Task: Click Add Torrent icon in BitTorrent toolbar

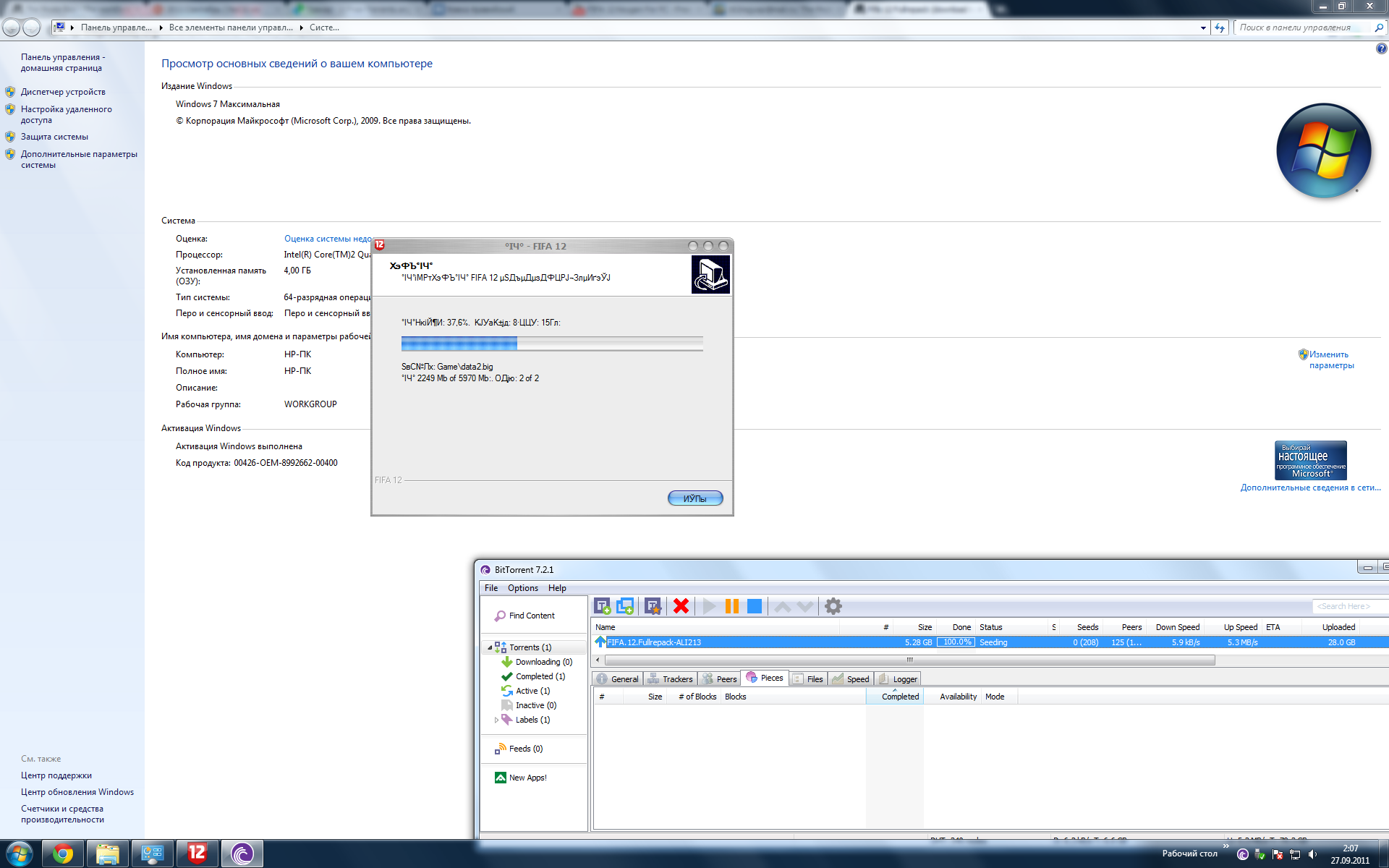Action: pos(602,606)
